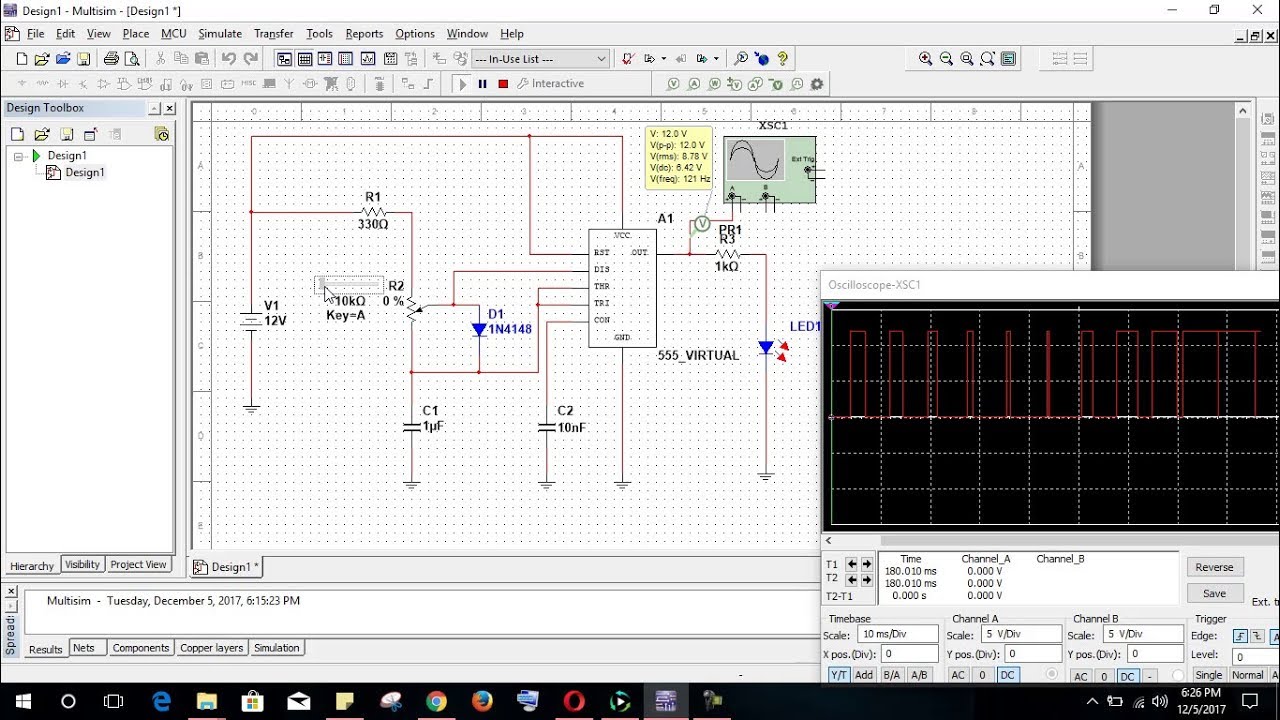Zoom to selected area icon
The height and width of the screenshot is (720, 1280).
(x=967, y=59)
